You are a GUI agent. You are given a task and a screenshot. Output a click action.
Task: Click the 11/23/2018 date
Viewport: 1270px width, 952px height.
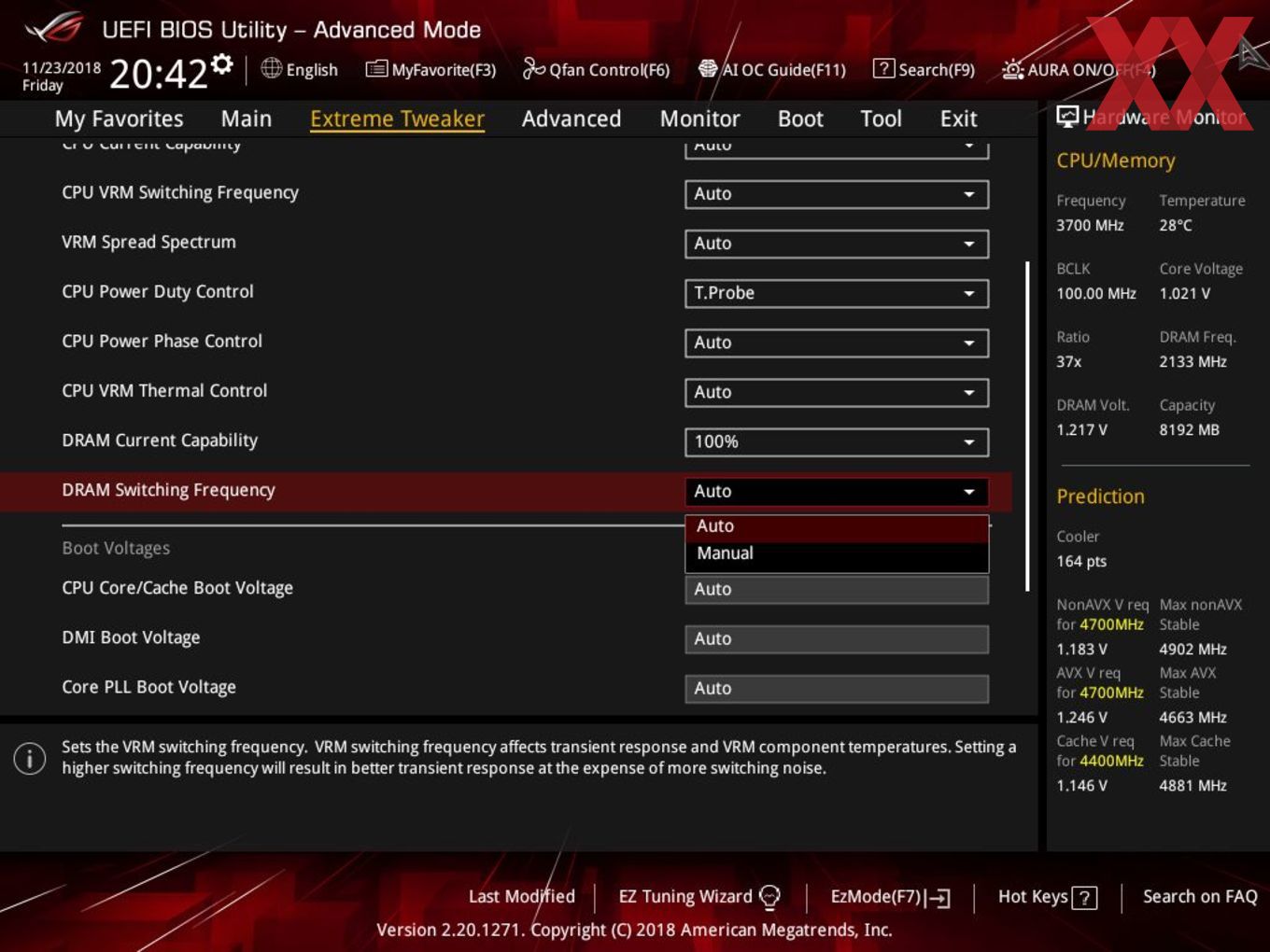click(x=62, y=68)
